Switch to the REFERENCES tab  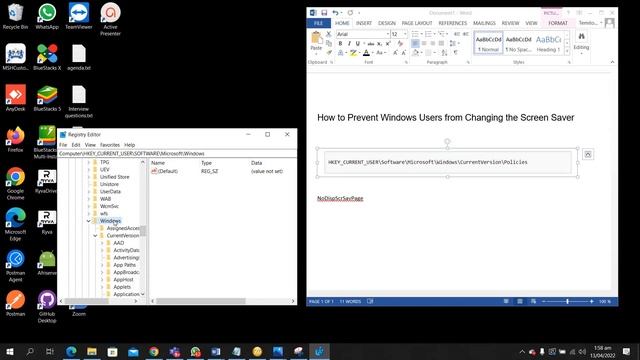452,23
